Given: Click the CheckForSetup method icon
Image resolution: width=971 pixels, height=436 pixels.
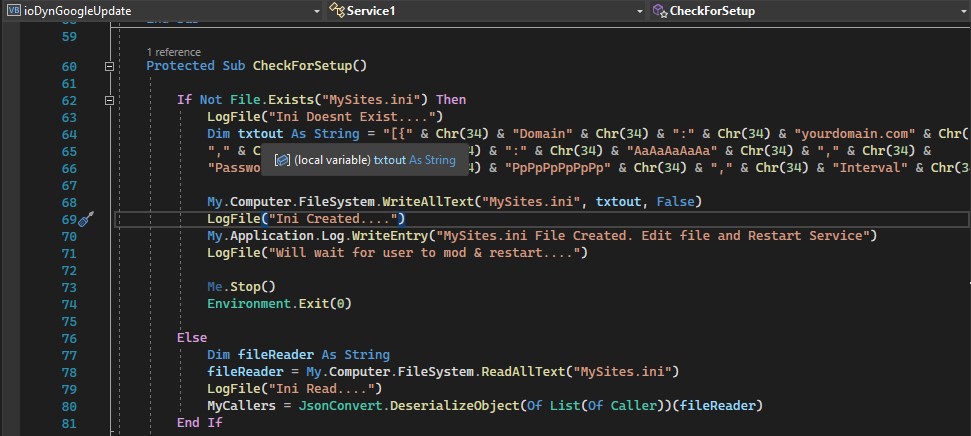Looking at the screenshot, I should (660, 11).
